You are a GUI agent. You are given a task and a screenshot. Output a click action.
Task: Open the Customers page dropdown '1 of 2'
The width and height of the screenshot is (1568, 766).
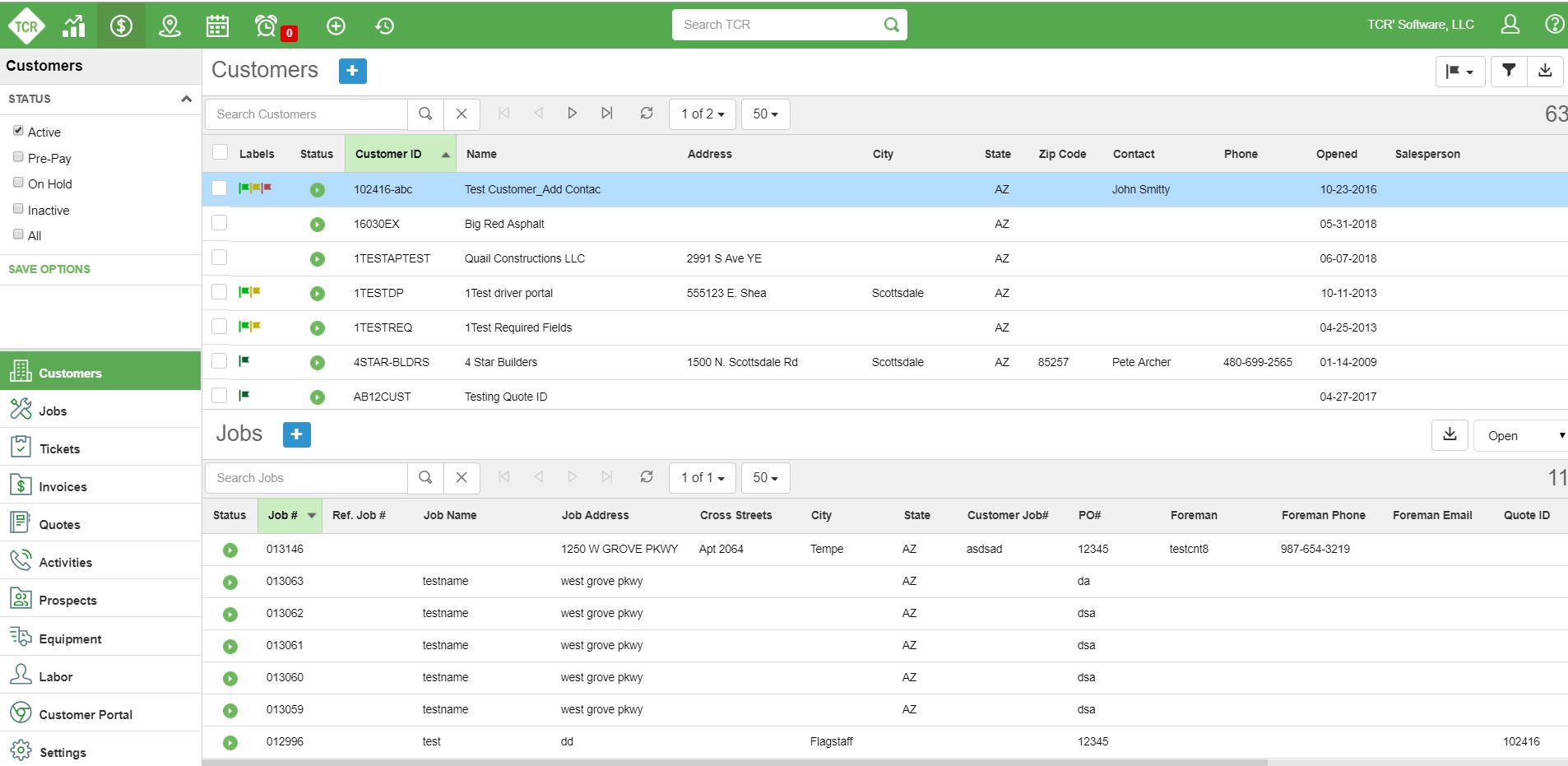point(703,114)
